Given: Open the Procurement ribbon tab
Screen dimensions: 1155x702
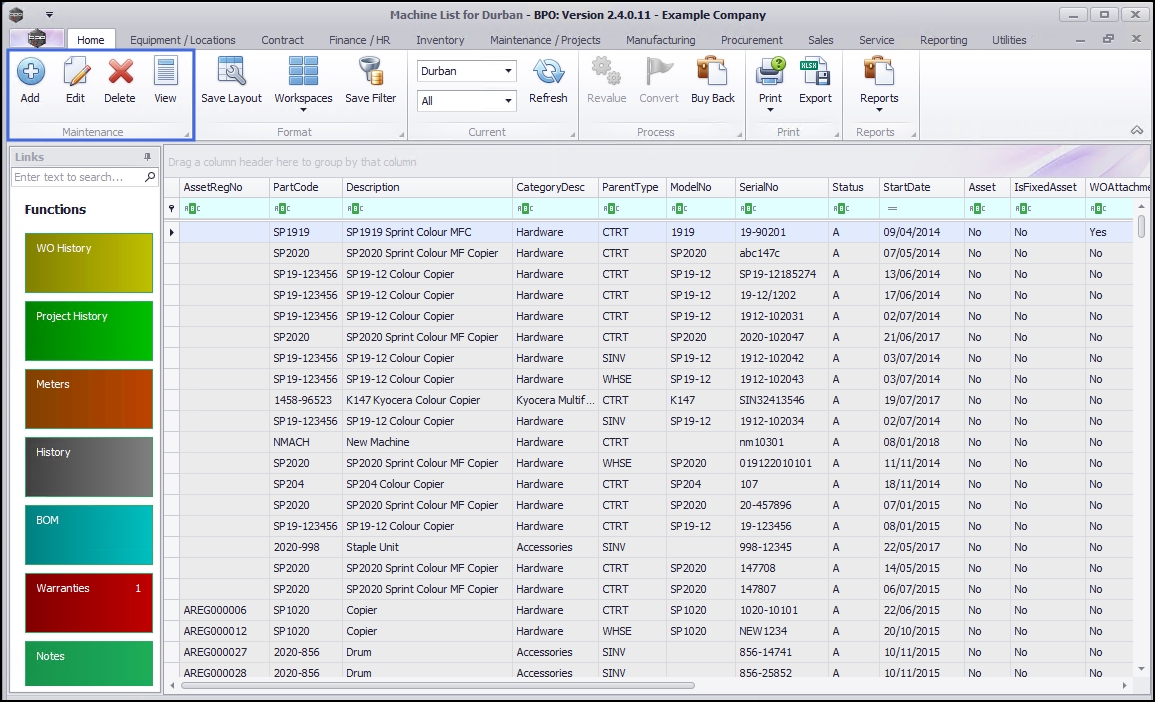Looking at the screenshot, I should click(x=751, y=40).
